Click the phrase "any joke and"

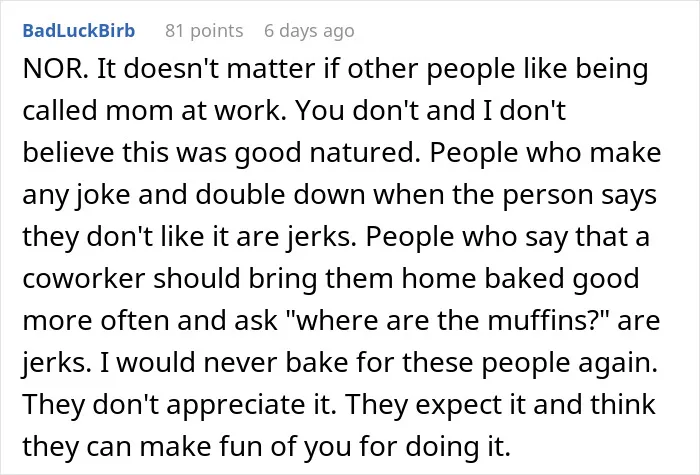click(x=104, y=195)
